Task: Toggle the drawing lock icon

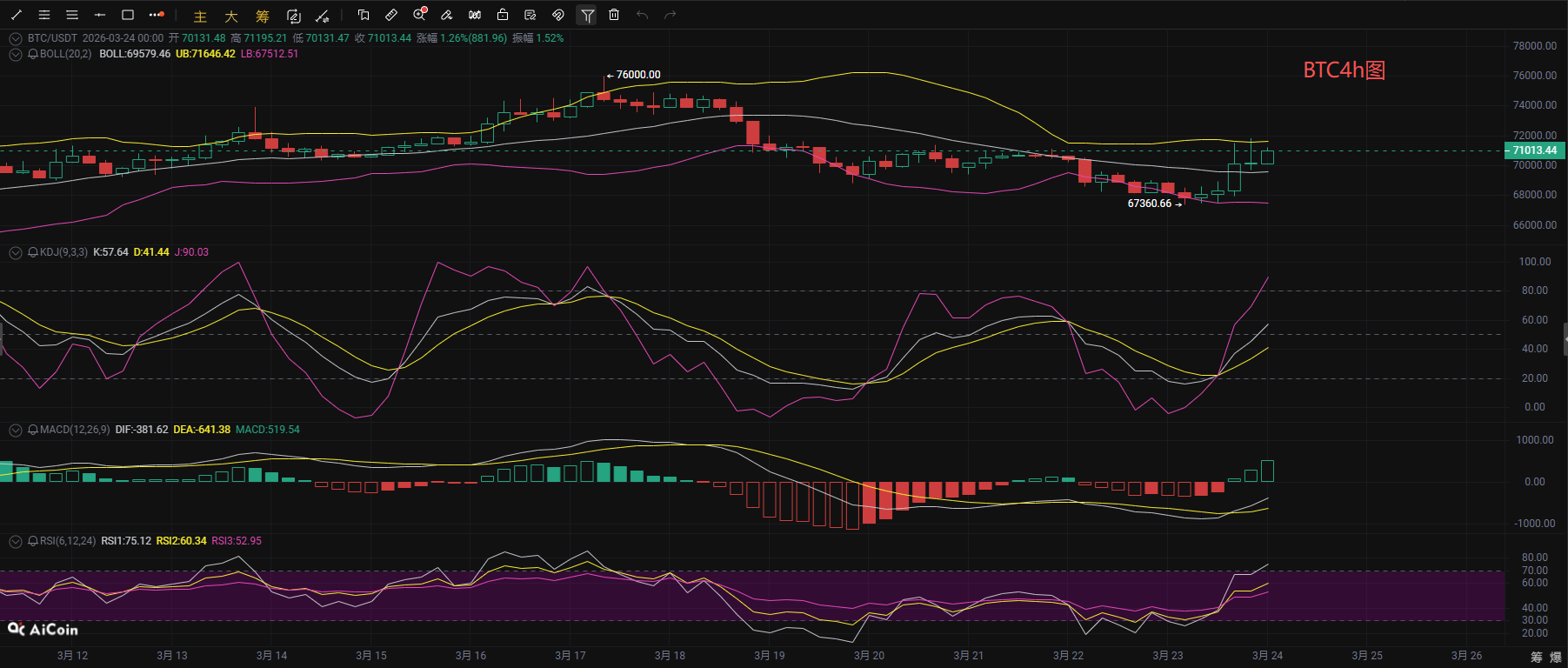Action: click(x=503, y=15)
